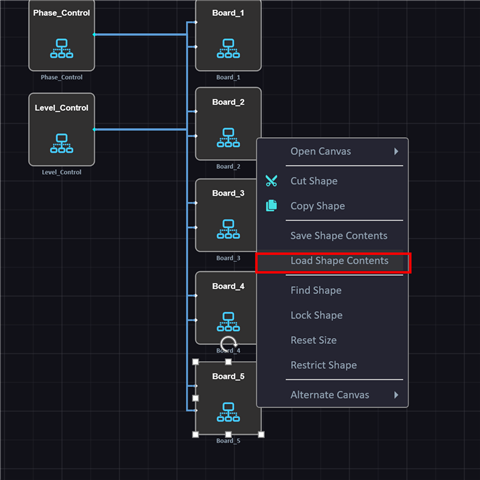Select the Level_Control hierarchy icon

click(x=62, y=143)
